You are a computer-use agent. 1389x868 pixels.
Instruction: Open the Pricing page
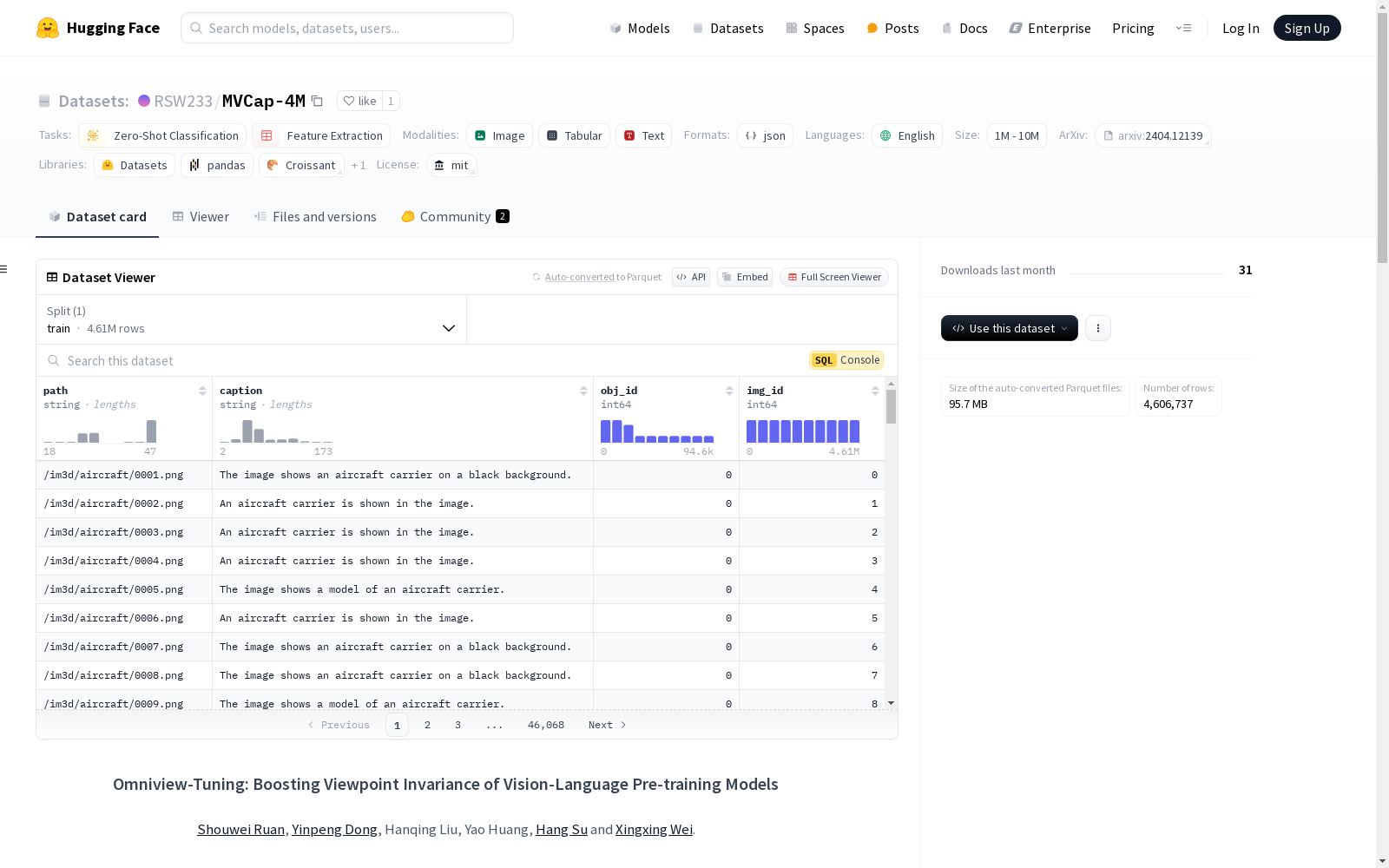pyautogui.click(x=1133, y=28)
